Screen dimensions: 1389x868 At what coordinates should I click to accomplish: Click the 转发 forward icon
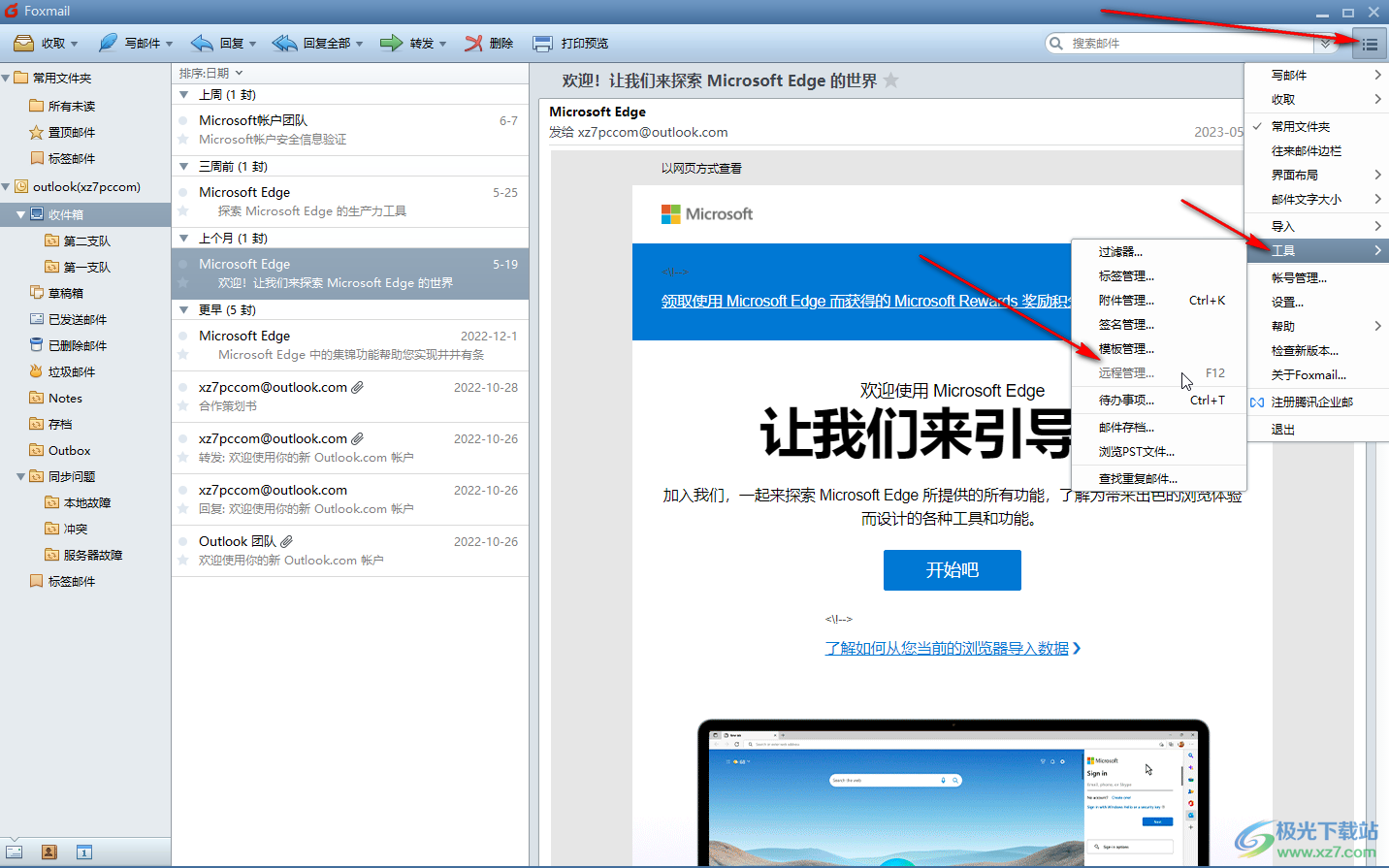click(x=391, y=43)
